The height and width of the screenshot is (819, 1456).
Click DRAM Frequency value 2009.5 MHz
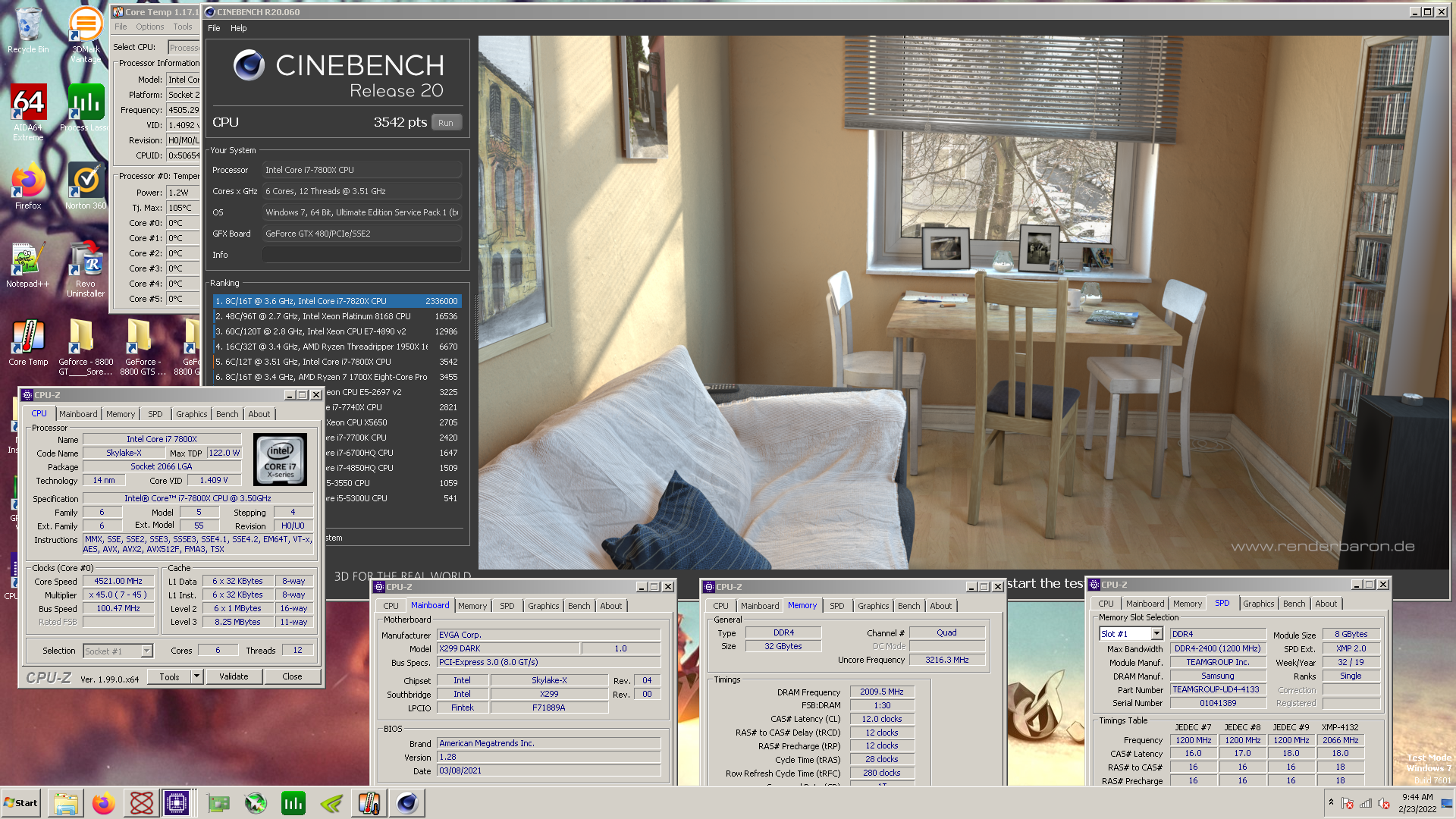coord(881,692)
